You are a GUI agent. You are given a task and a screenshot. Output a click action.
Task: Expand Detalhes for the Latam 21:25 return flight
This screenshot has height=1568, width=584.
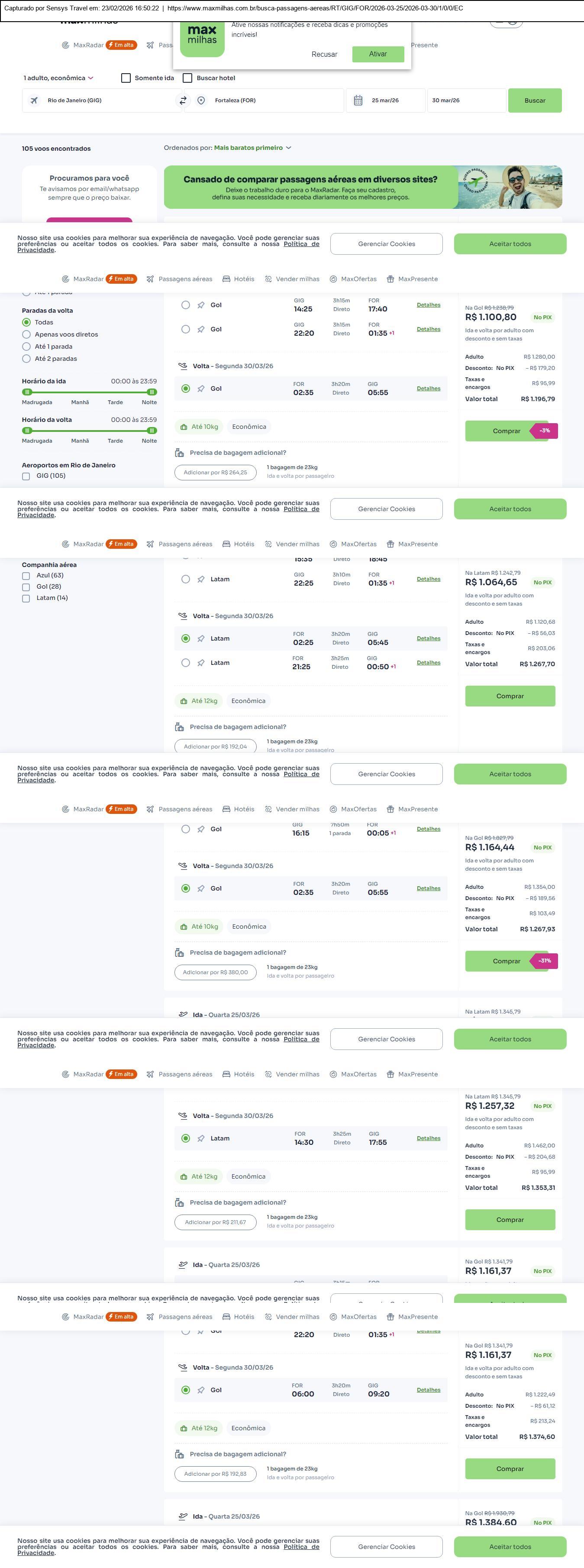(x=428, y=663)
